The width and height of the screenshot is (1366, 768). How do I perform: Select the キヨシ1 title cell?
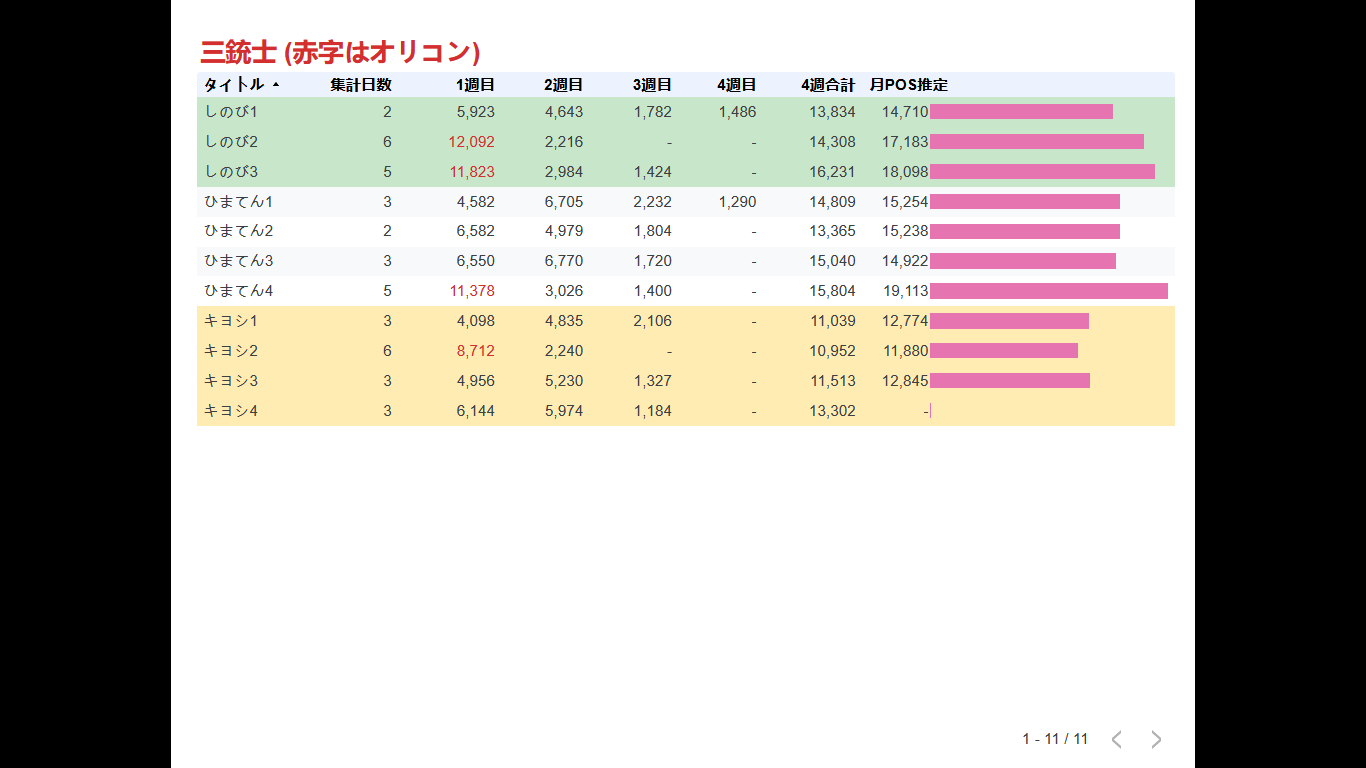pyautogui.click(x=231, y=321)
